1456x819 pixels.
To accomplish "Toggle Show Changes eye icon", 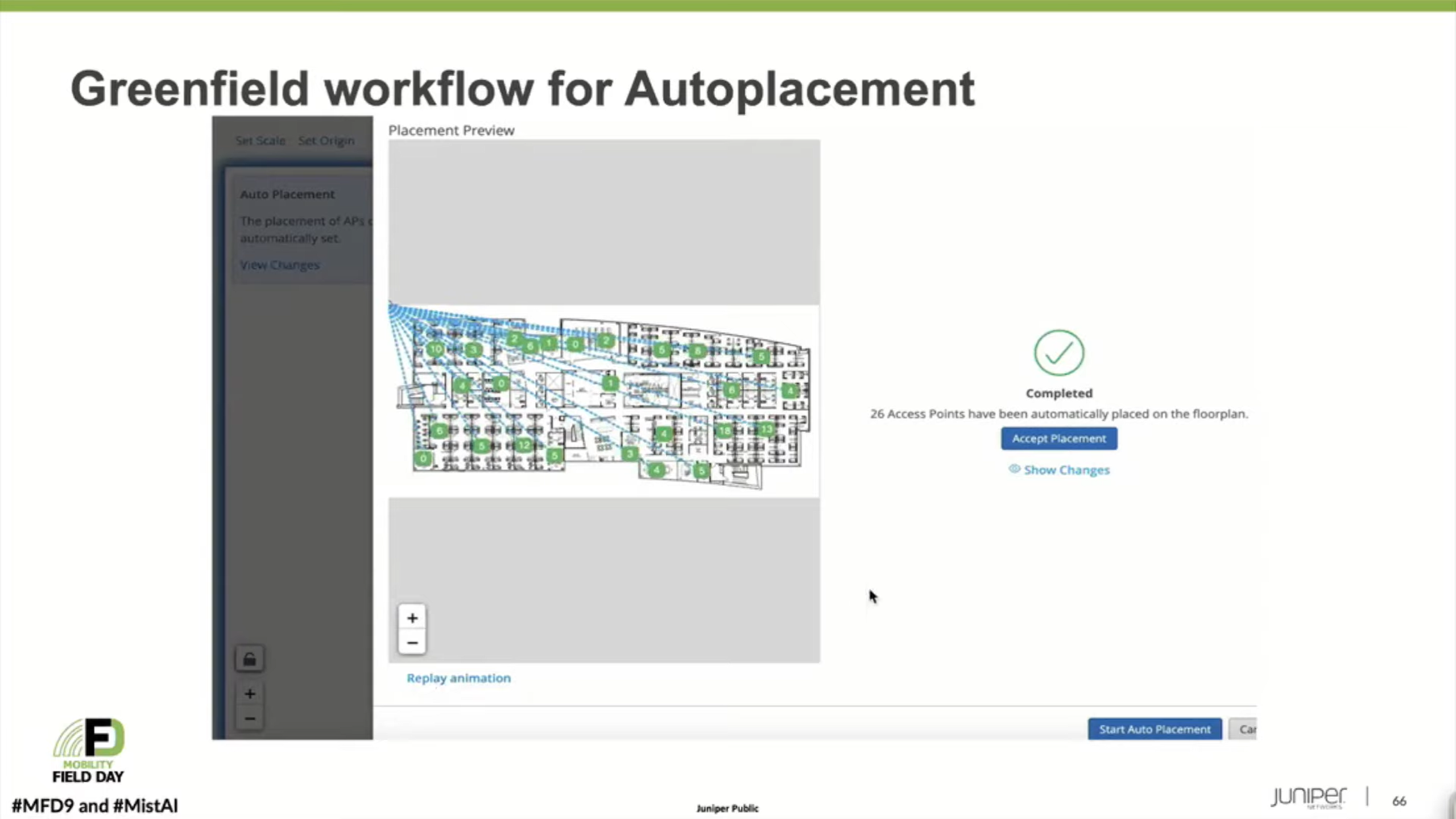I will [1014, 469].
